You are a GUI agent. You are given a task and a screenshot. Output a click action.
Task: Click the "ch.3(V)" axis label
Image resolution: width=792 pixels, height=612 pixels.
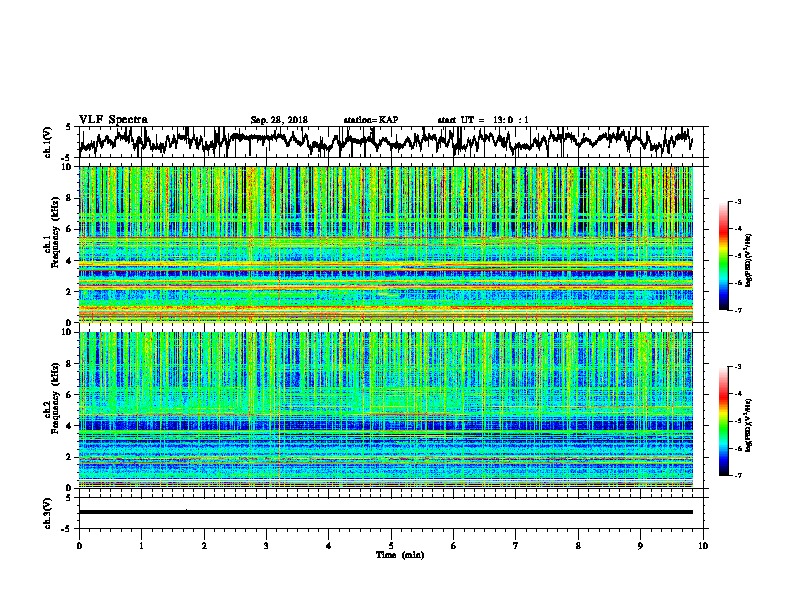(47, 513)
